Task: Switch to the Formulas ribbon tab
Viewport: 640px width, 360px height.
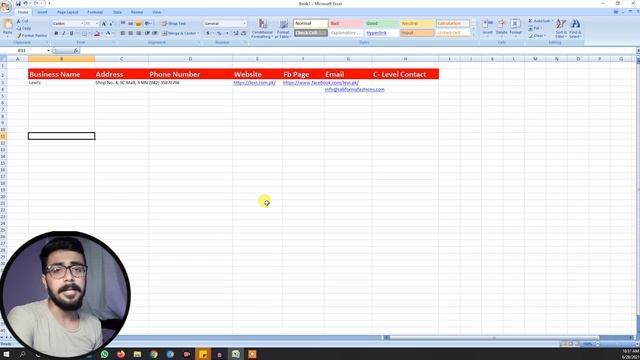Action: coord(95,12)
